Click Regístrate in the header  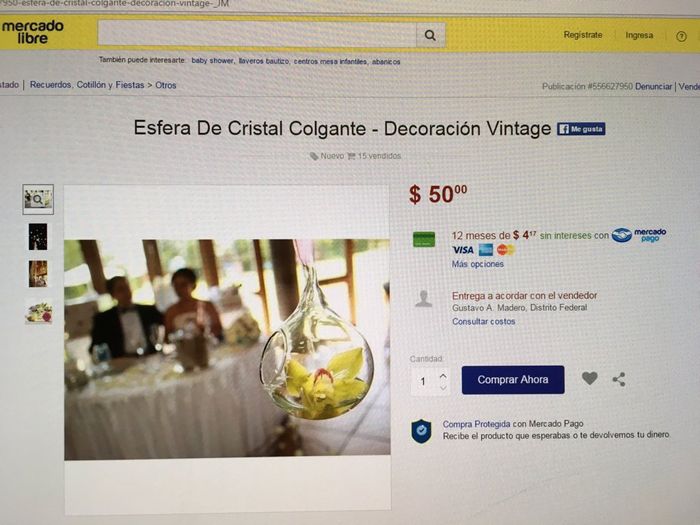click(x=583, y=35)
